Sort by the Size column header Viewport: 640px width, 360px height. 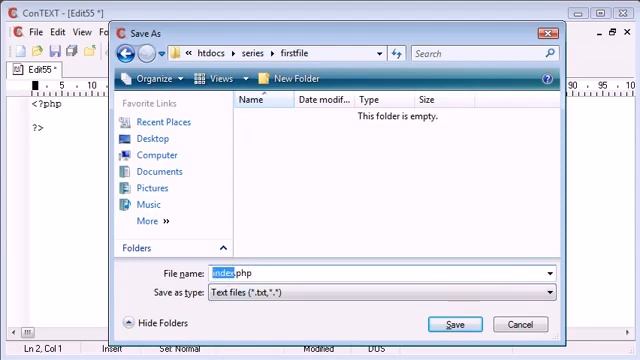coord(444,100)
